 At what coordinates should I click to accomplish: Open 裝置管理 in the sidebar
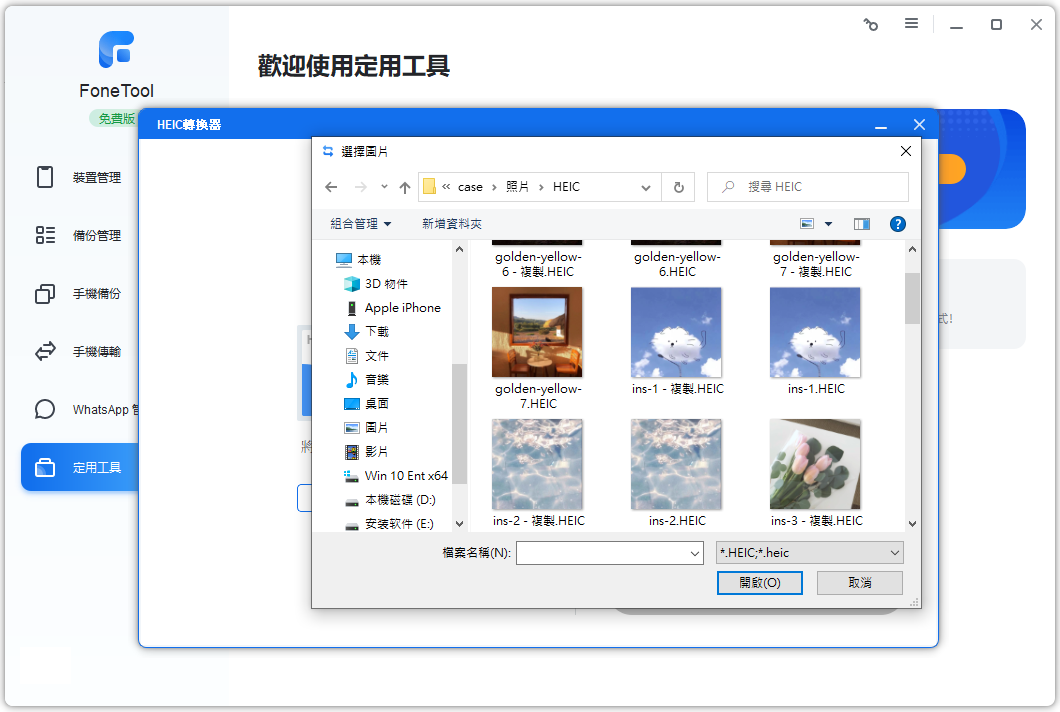coord(96,178)
